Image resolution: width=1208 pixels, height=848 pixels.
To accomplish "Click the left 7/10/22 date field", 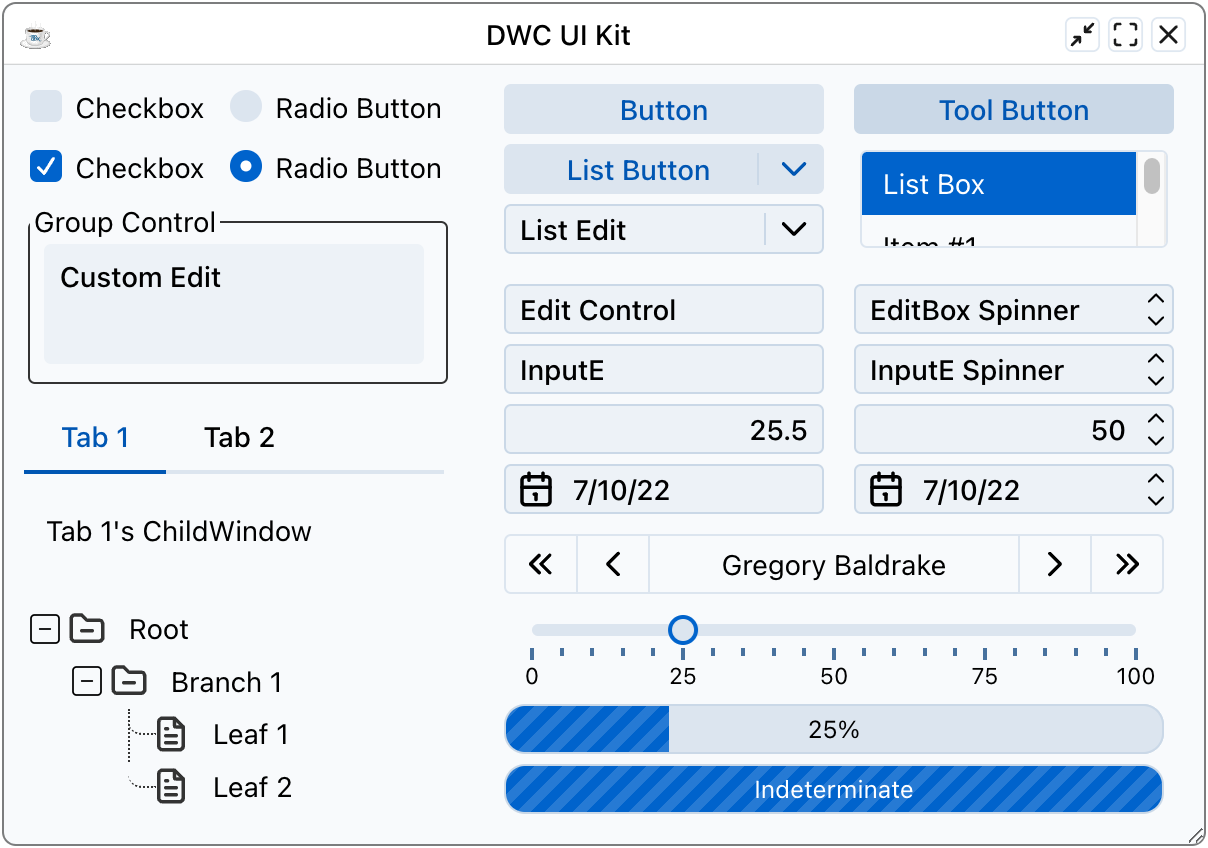I will (664, 490).
